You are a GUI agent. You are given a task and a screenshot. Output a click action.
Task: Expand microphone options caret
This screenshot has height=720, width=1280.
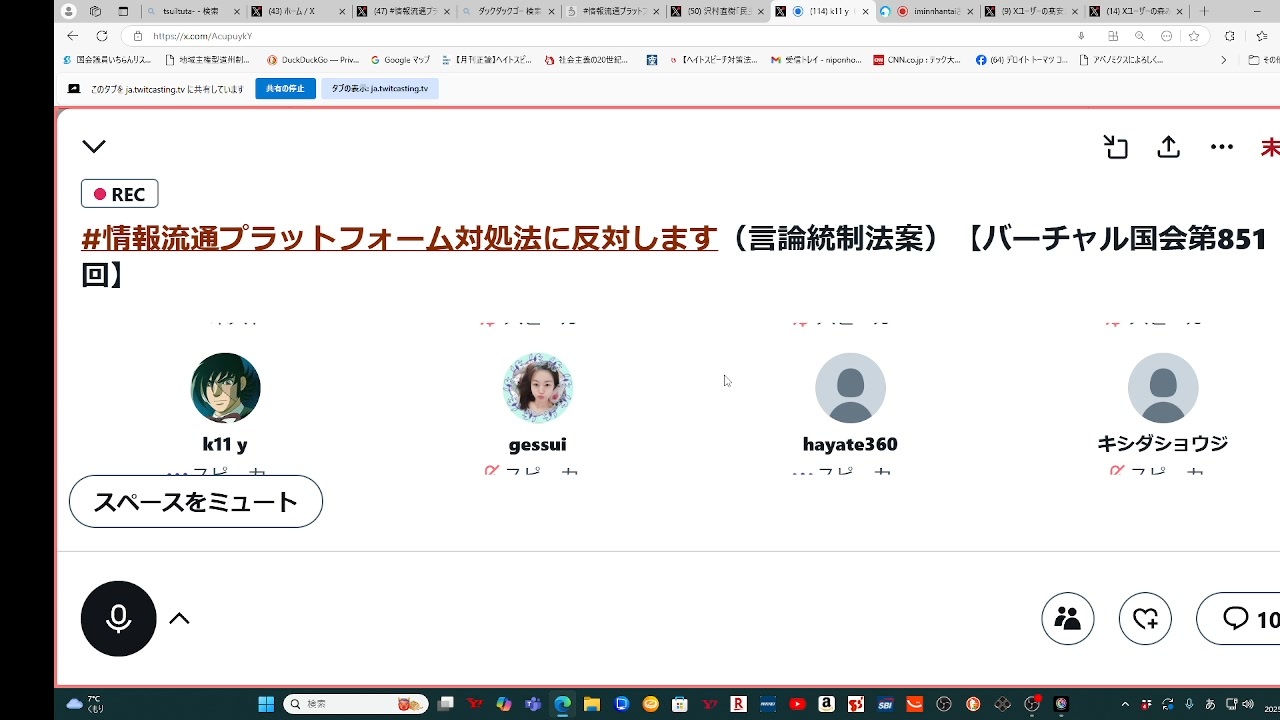179,619
